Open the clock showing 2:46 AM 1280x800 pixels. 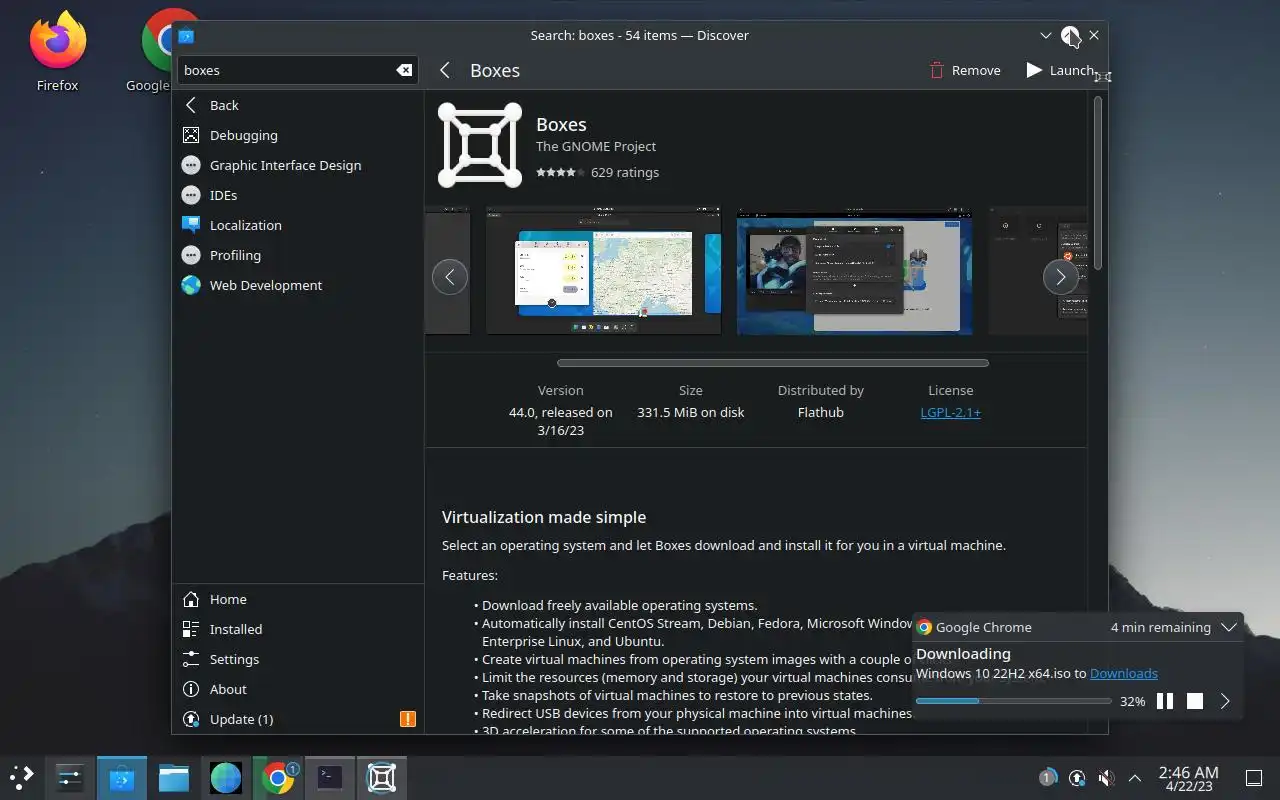(1188, 778)
